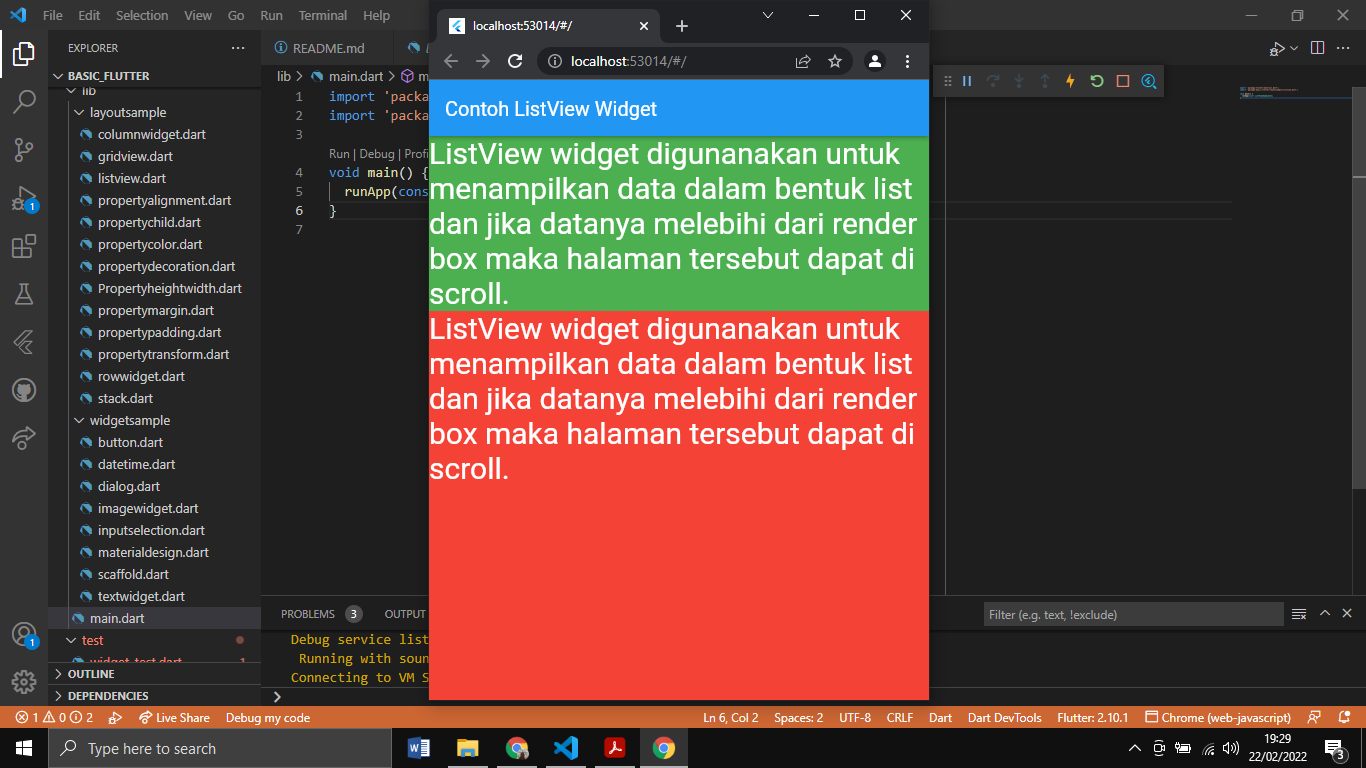Perform hot restart with green restart icon

pos(1096,81)
